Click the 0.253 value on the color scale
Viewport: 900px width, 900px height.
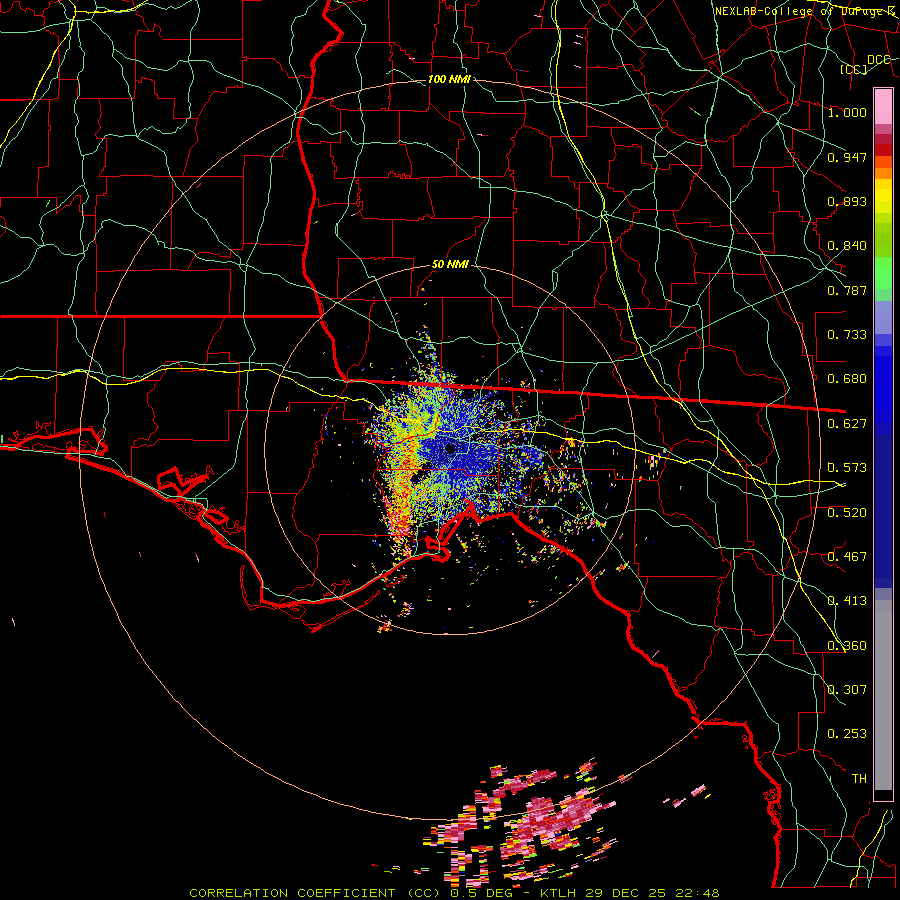click(x=847, y=734)
